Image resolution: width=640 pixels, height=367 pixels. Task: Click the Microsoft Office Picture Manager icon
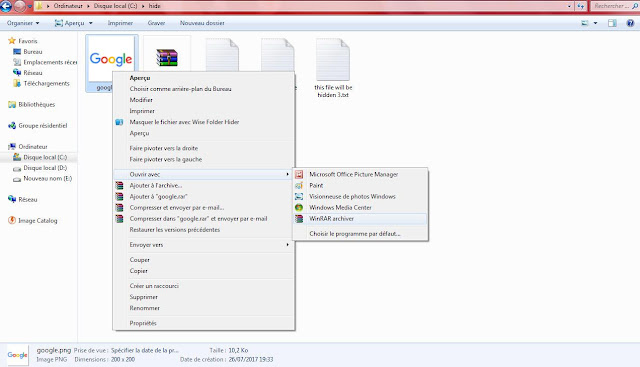299,174
